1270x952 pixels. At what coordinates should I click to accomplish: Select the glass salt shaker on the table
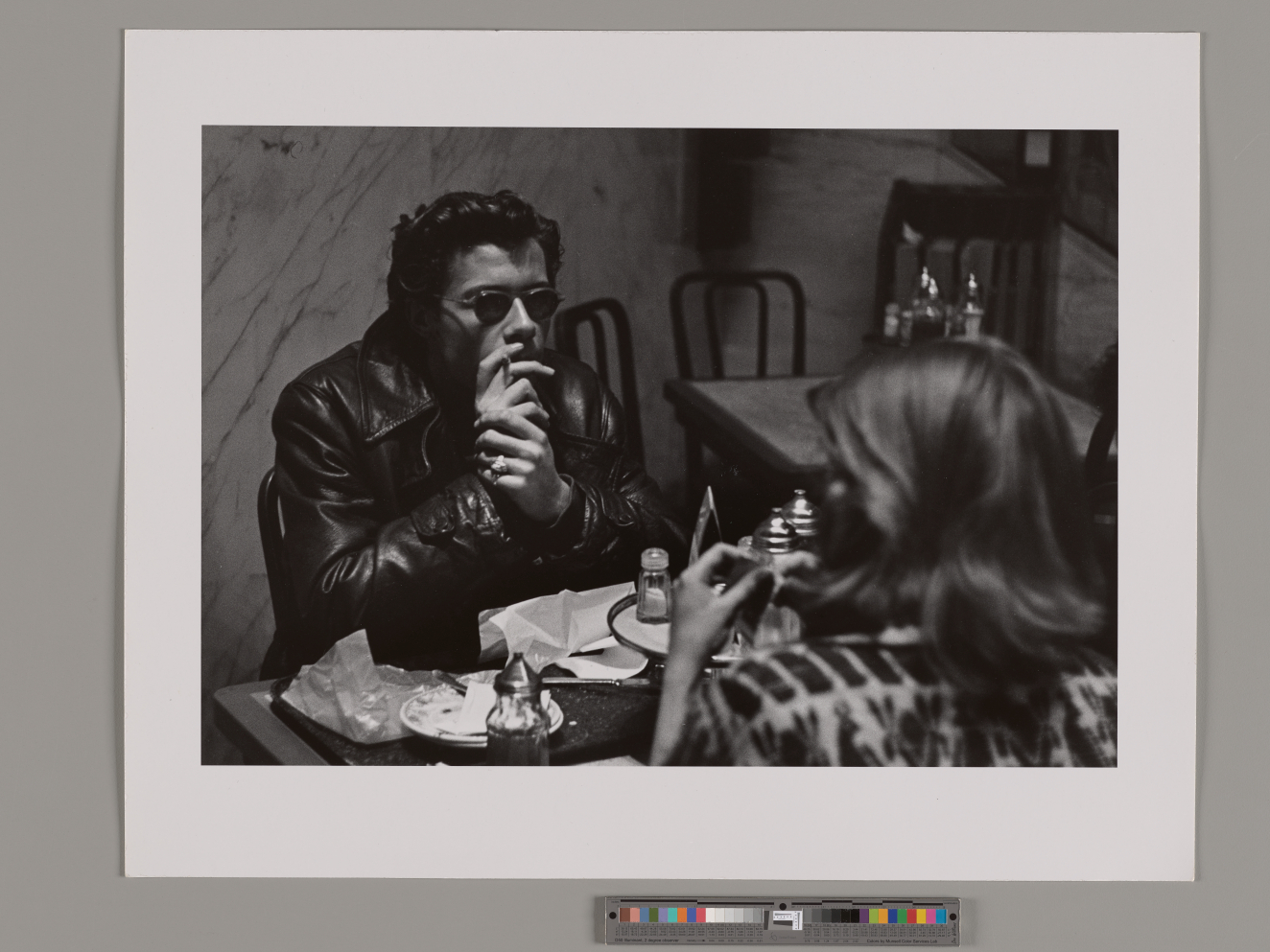[x=653, y=583]
